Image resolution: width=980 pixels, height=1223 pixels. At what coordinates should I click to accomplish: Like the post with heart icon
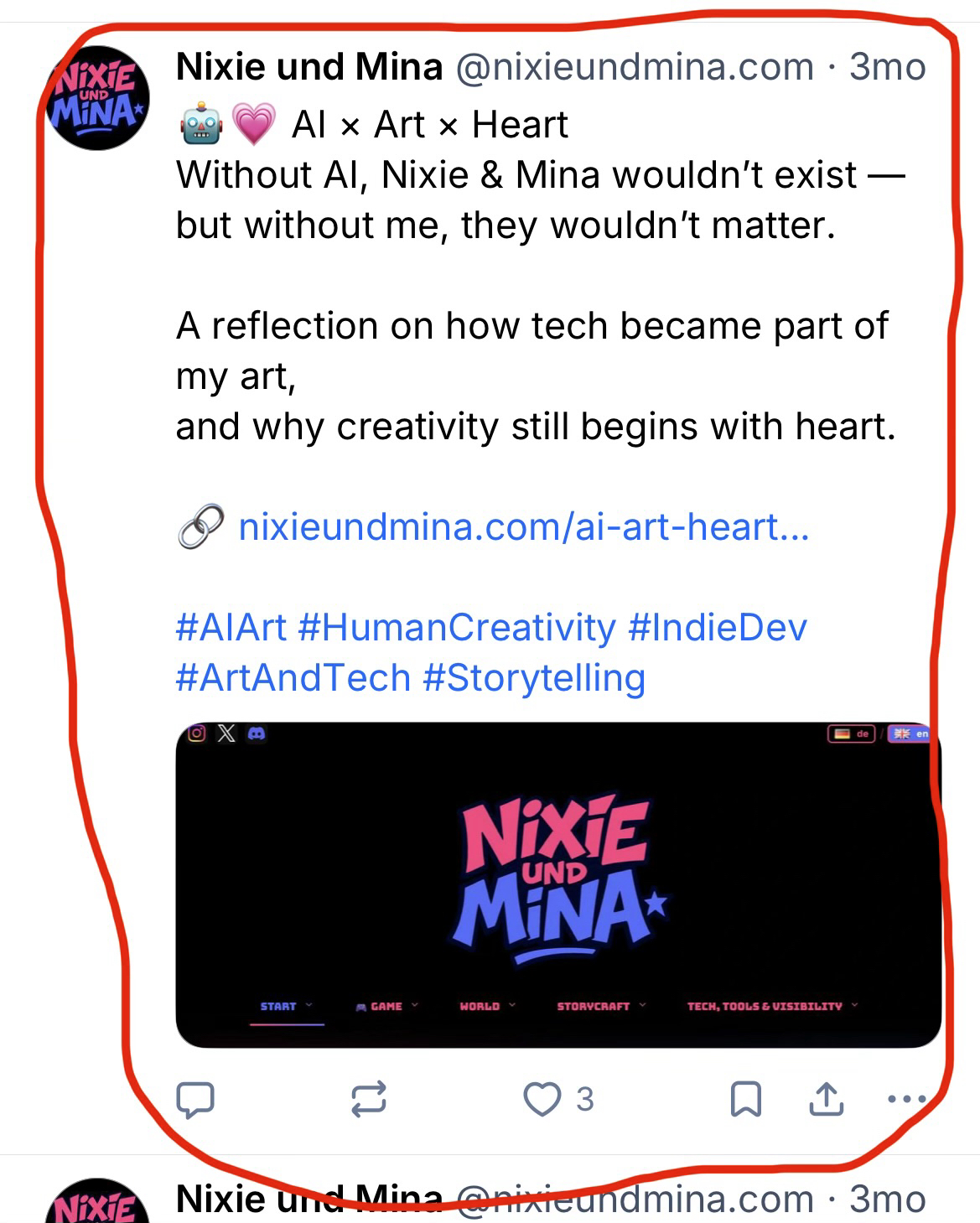pyautogui.click(x=542, y=1099)
